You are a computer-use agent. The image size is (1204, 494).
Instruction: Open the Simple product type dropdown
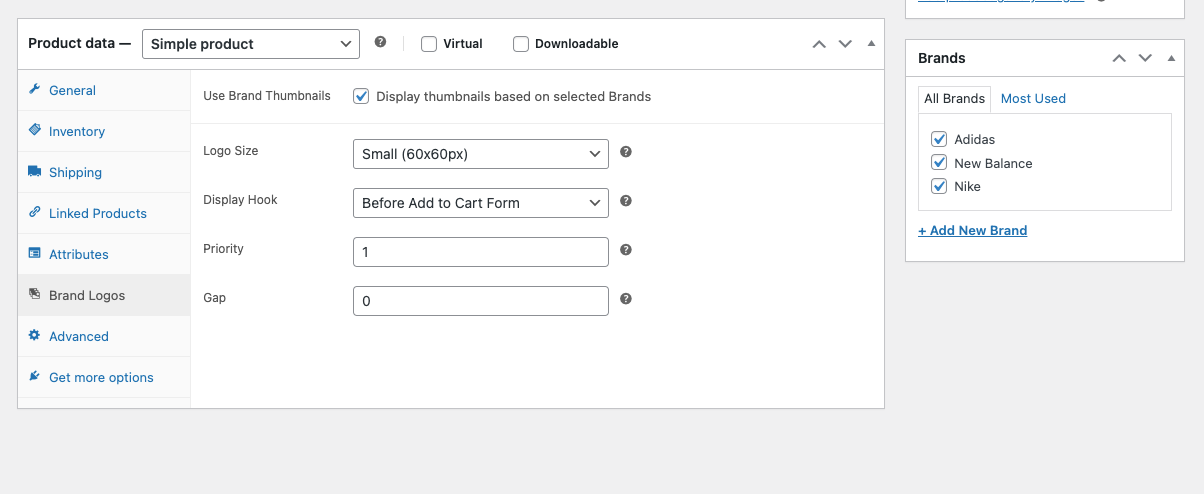[250, 44]
